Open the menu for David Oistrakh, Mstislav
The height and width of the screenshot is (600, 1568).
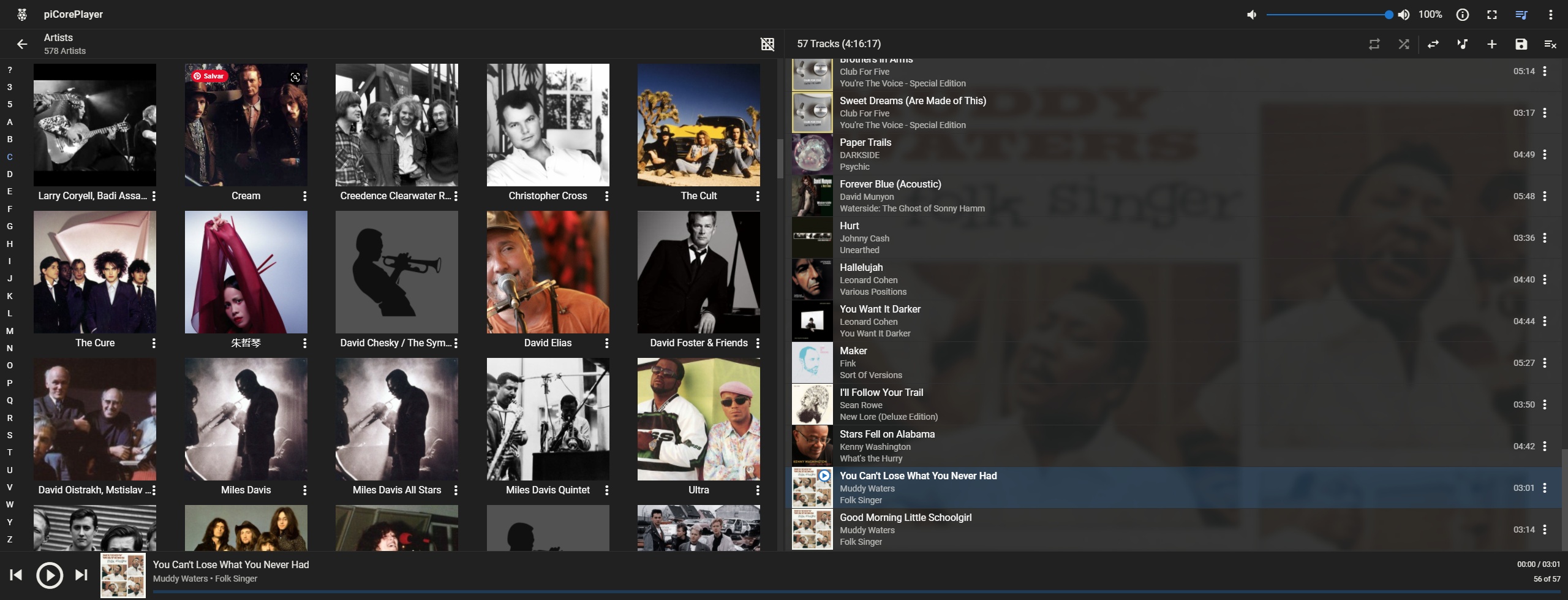[x=154, y=490]
